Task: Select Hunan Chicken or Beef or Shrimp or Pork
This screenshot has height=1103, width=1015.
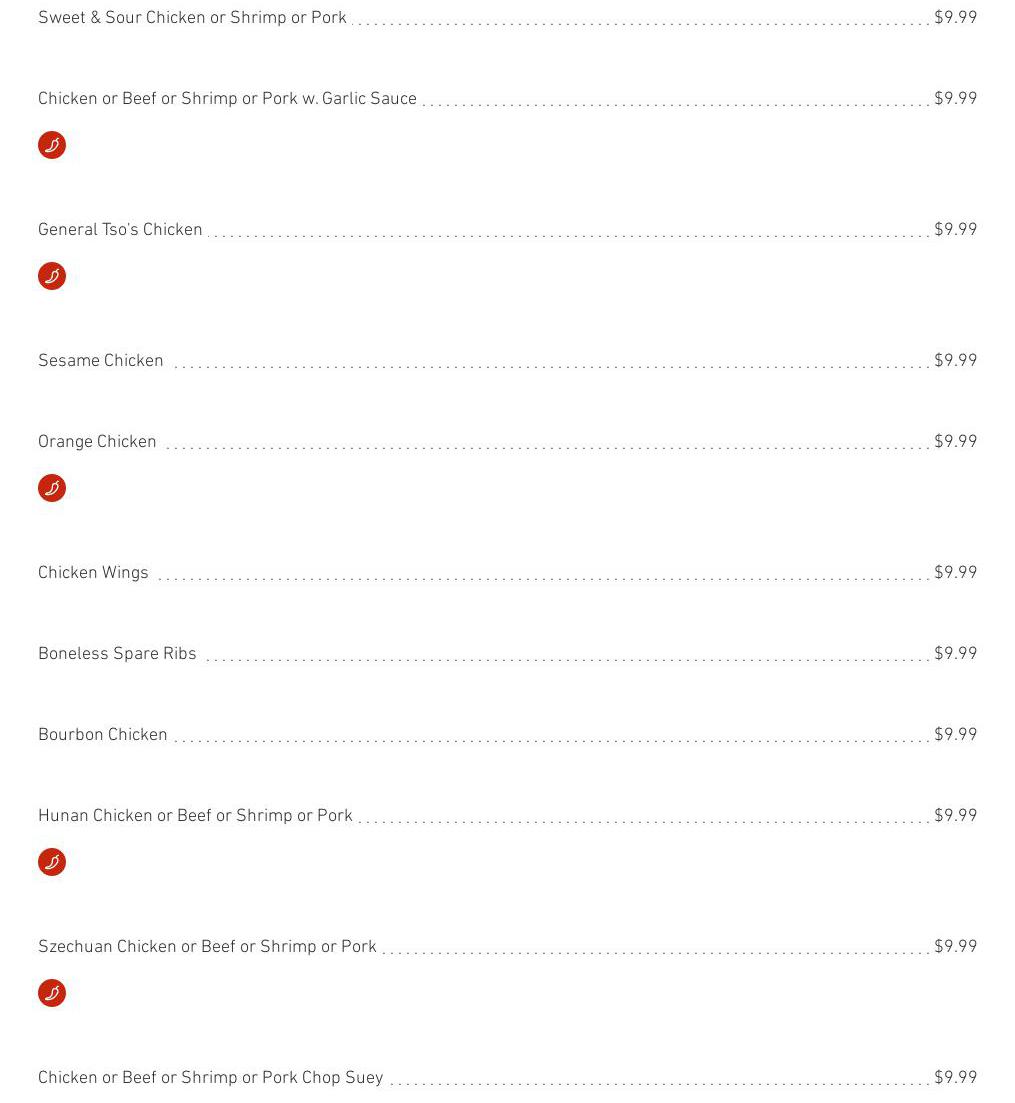Action: tap(195, 816)
